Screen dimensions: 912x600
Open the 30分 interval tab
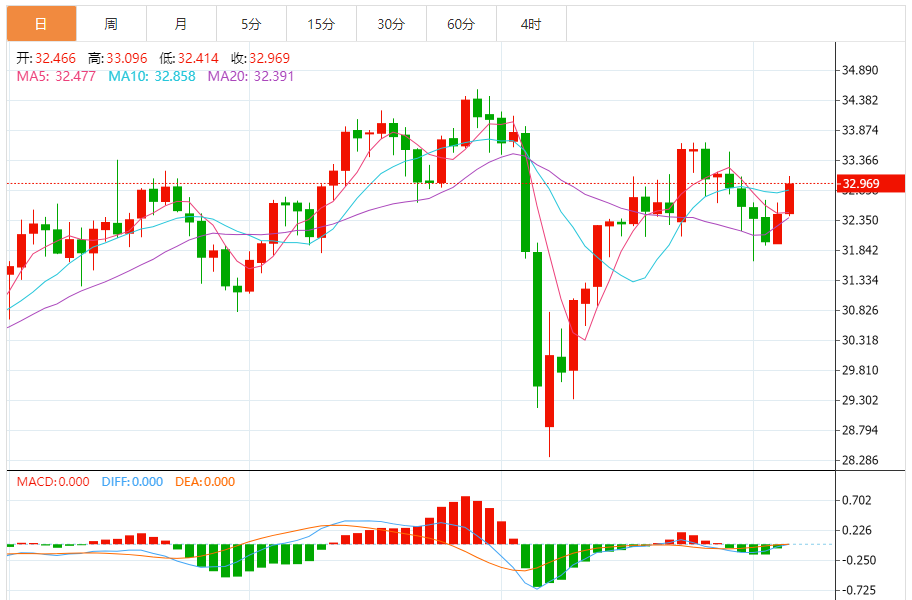pos(391,24)
